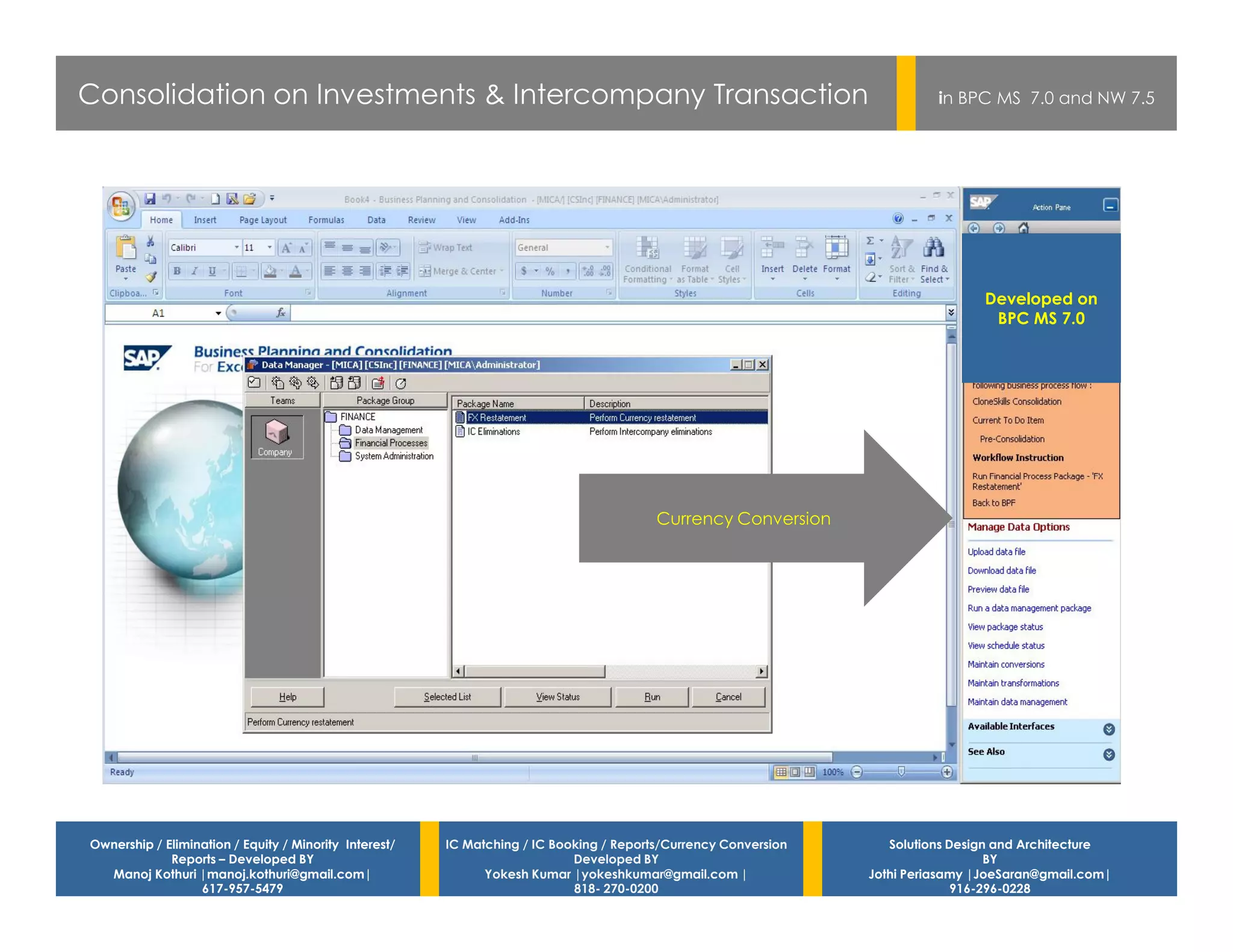Click the Excel Help question mark icon
This screenshot has height=952, width=1233.
898,218
